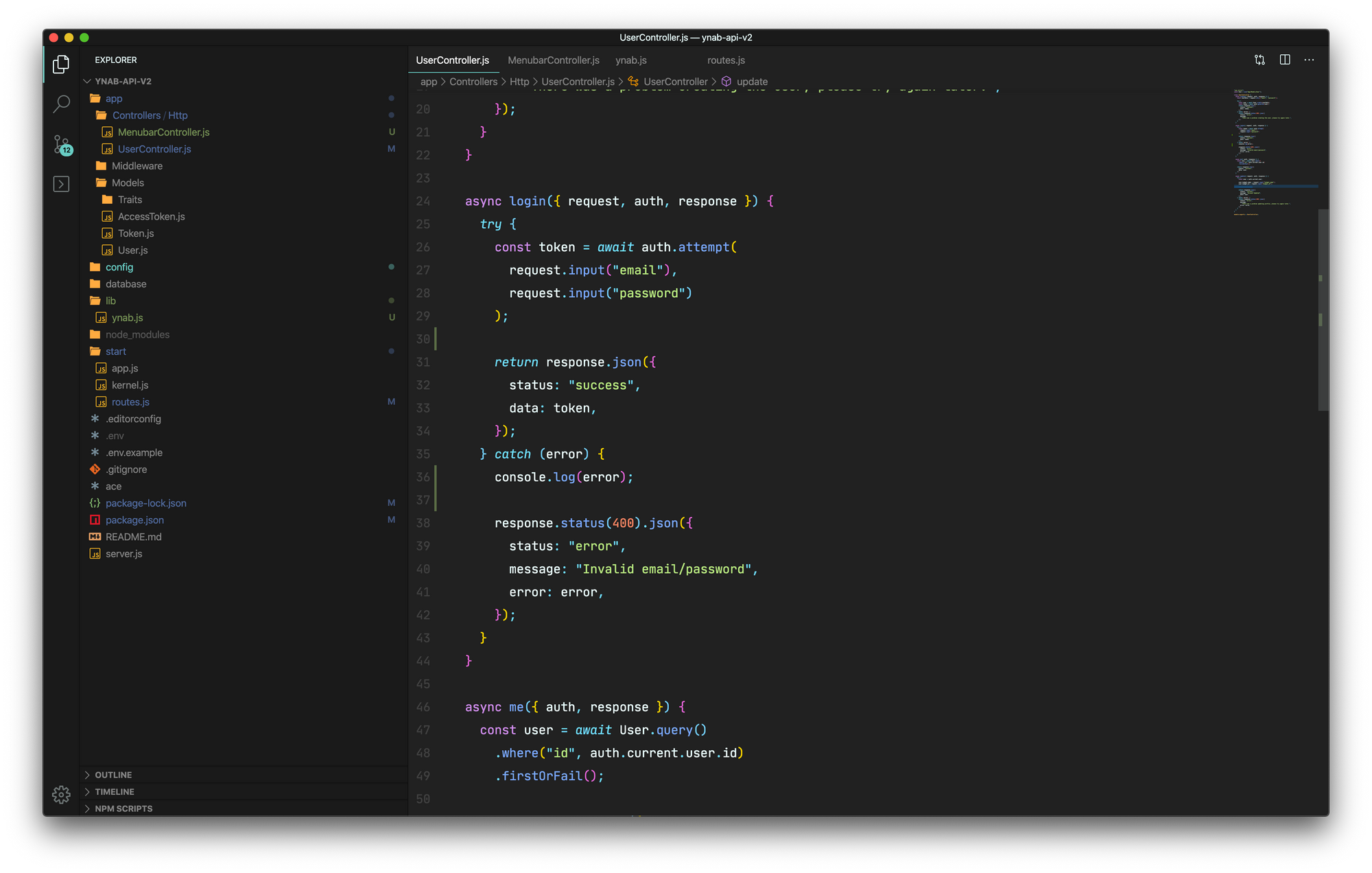Click UserController class breadcrumb symbol
The width and height of the screenshot is (1372, 873).
pos(668,82)
